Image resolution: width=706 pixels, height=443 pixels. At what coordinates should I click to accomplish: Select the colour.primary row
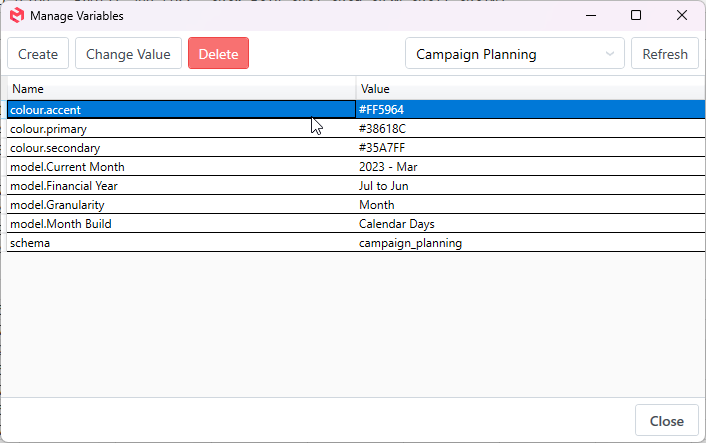[x=180, y=129]
